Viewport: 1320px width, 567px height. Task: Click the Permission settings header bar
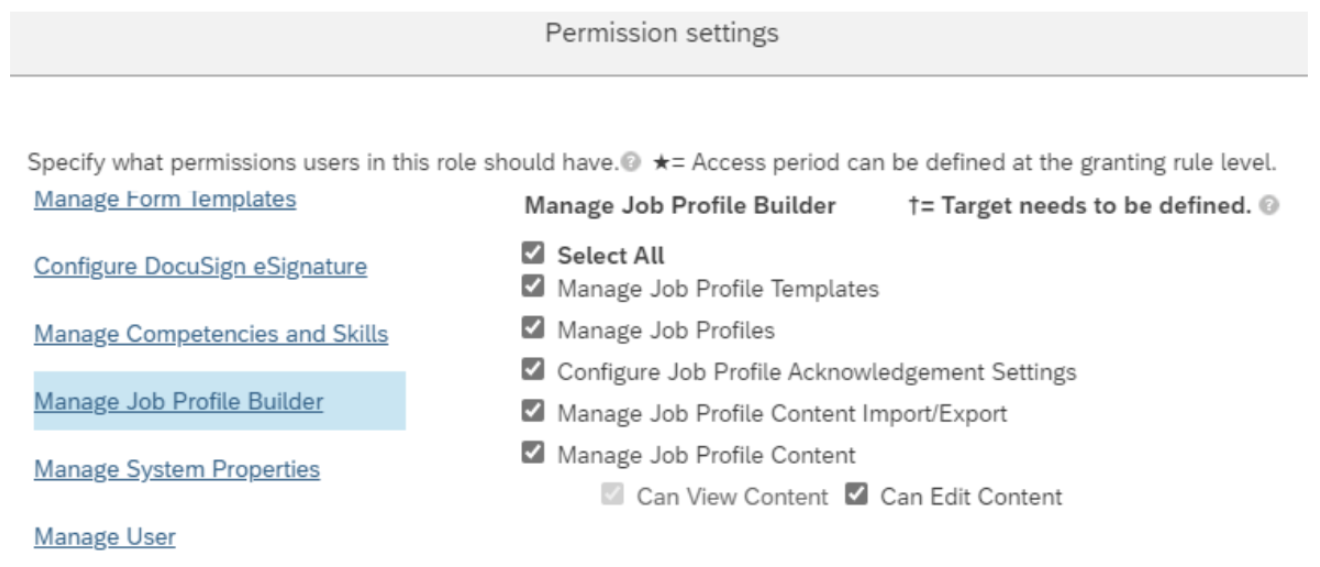click(659, 44)
